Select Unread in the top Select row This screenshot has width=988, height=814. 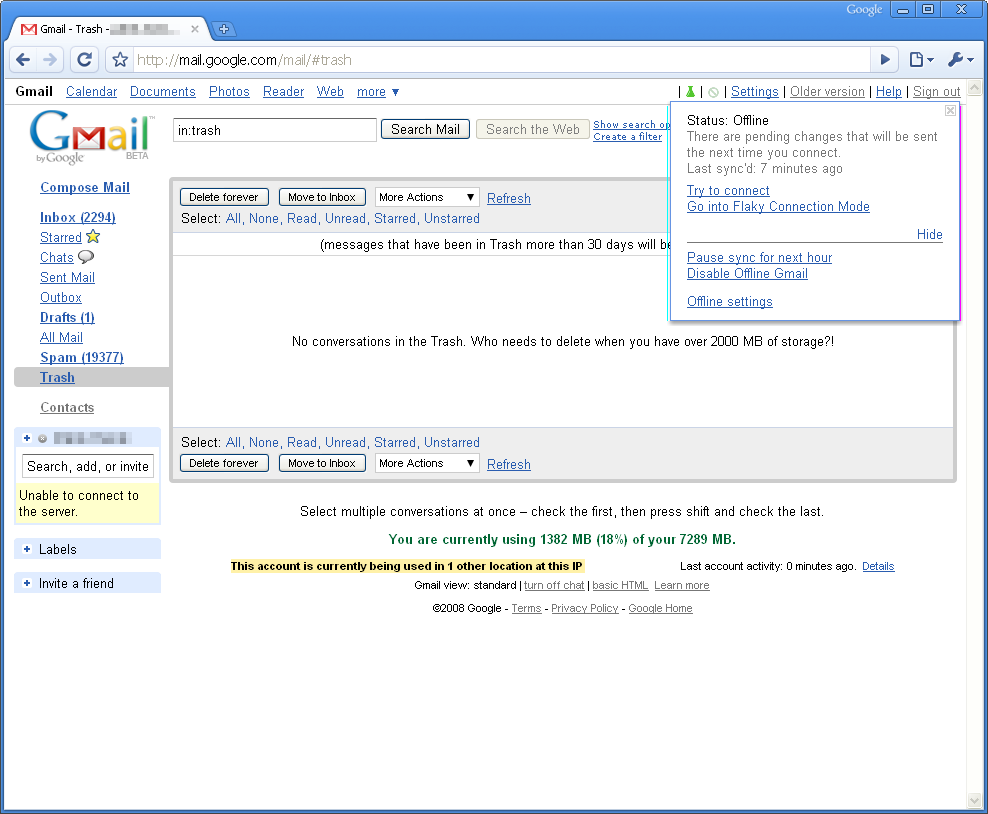[345, 219]
